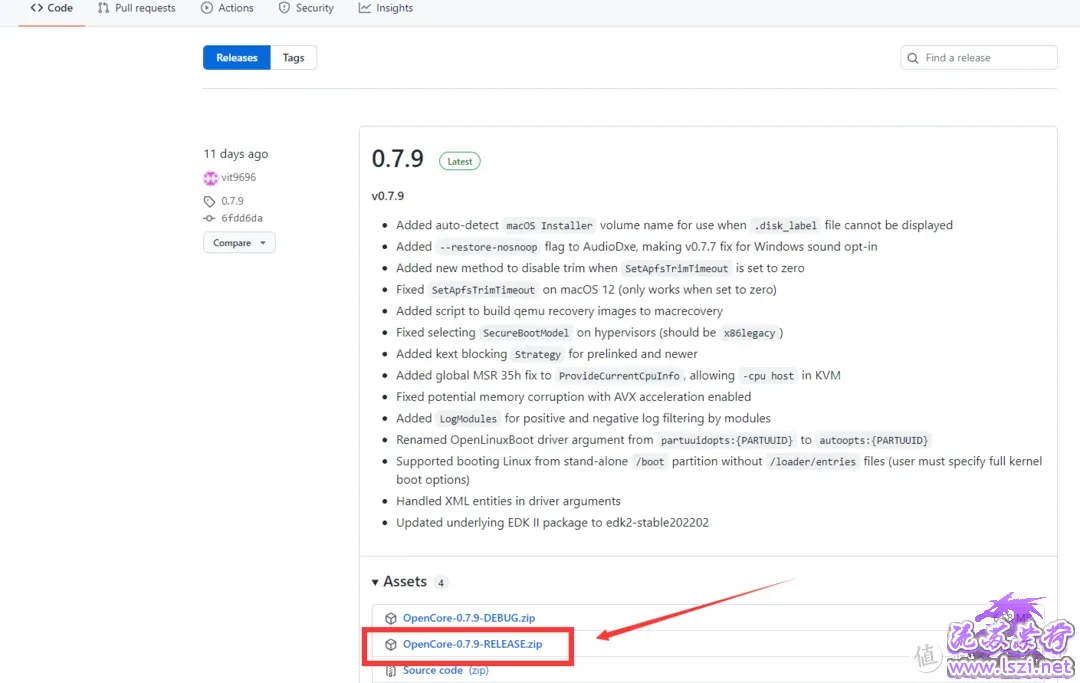The width and height of the screenshot is (1080, 683).
Task: Go to the Actions tab
Action: point(227,8)
